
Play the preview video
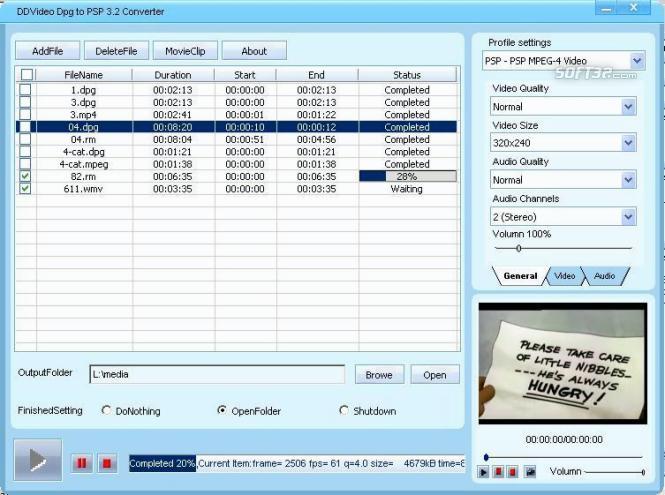click(483, 472)
